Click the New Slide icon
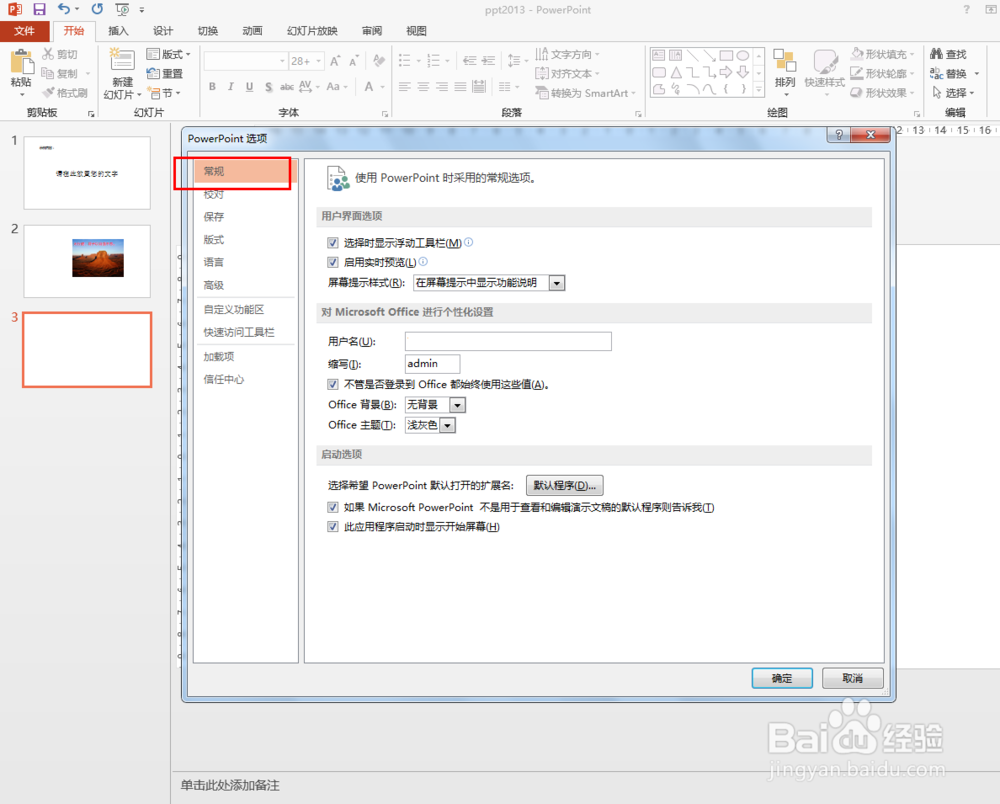The image size is (1000, 804). tap(121, 61)
